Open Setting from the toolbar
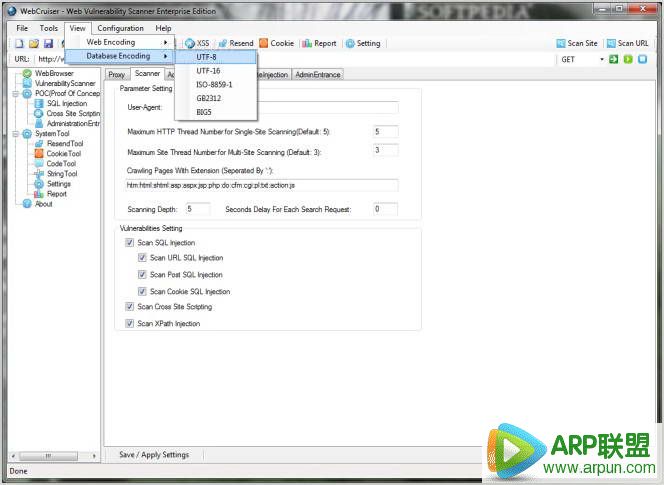The image size is (664, 485). (x=363, y=43)
